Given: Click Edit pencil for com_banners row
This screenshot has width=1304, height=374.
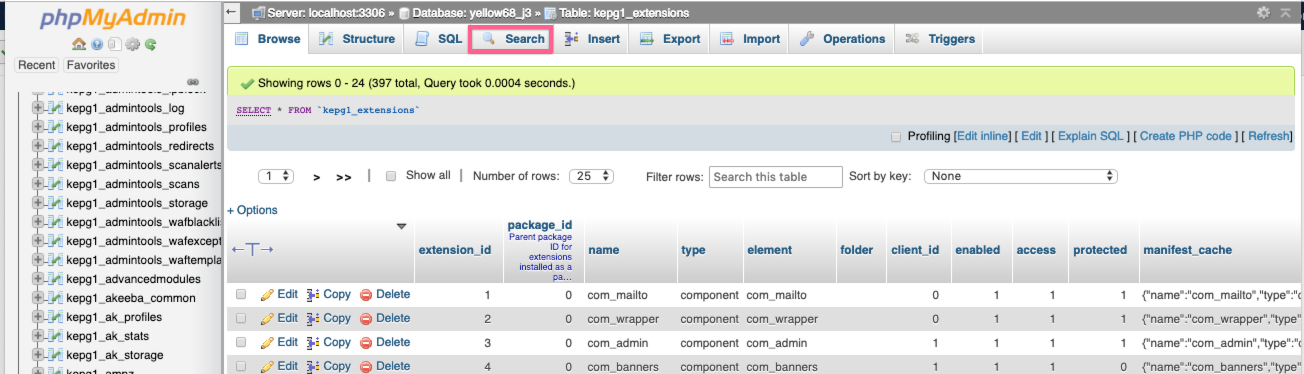Looking at the screenshot, I should [267, 366].
